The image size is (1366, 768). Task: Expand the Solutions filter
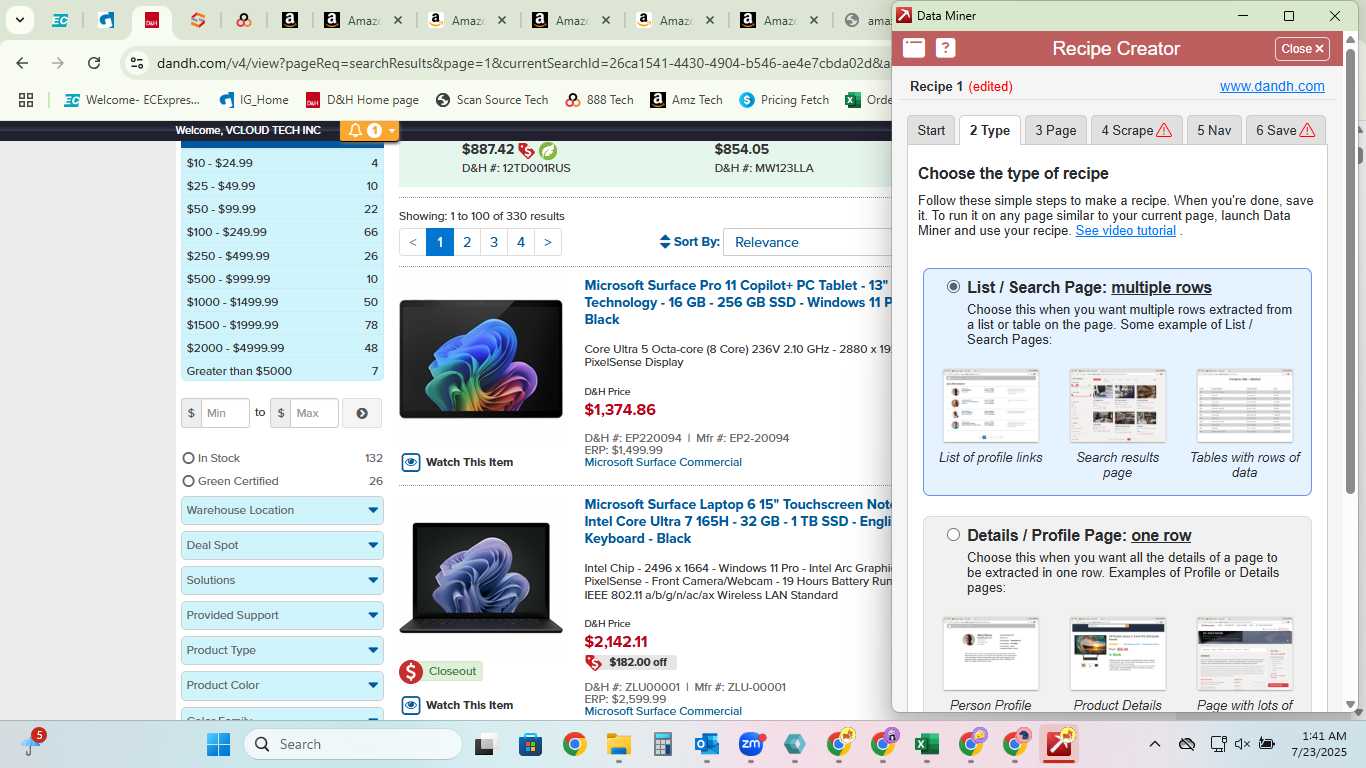pos(282,580)
